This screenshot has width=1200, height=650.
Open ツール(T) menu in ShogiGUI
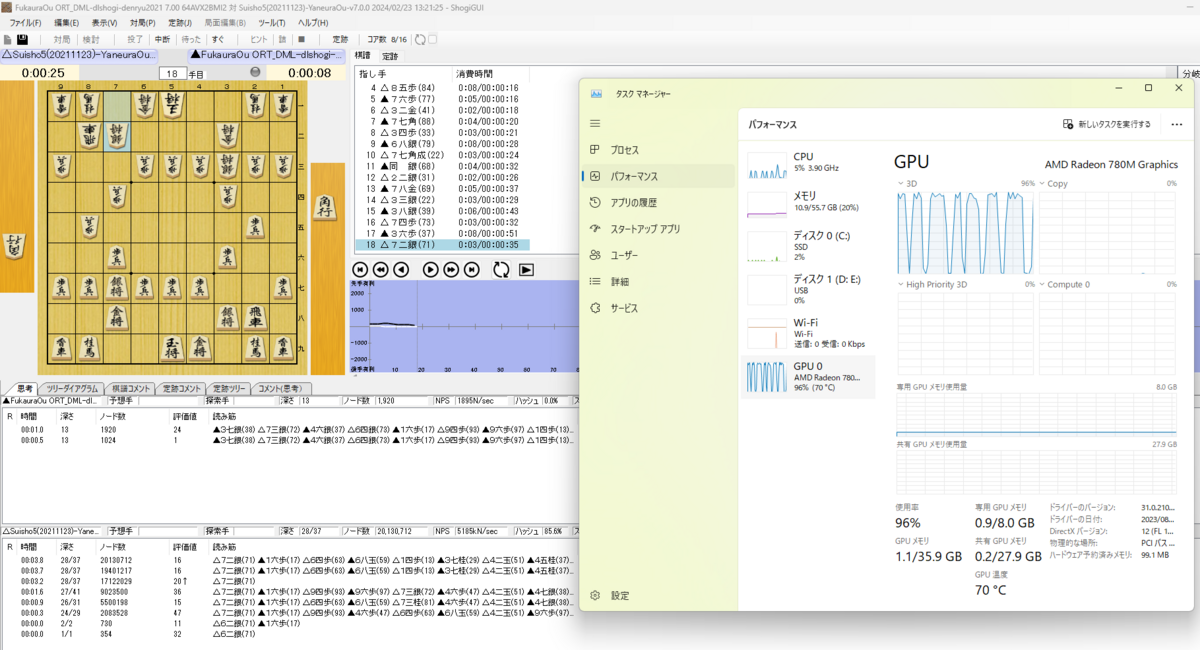[272, 22]
